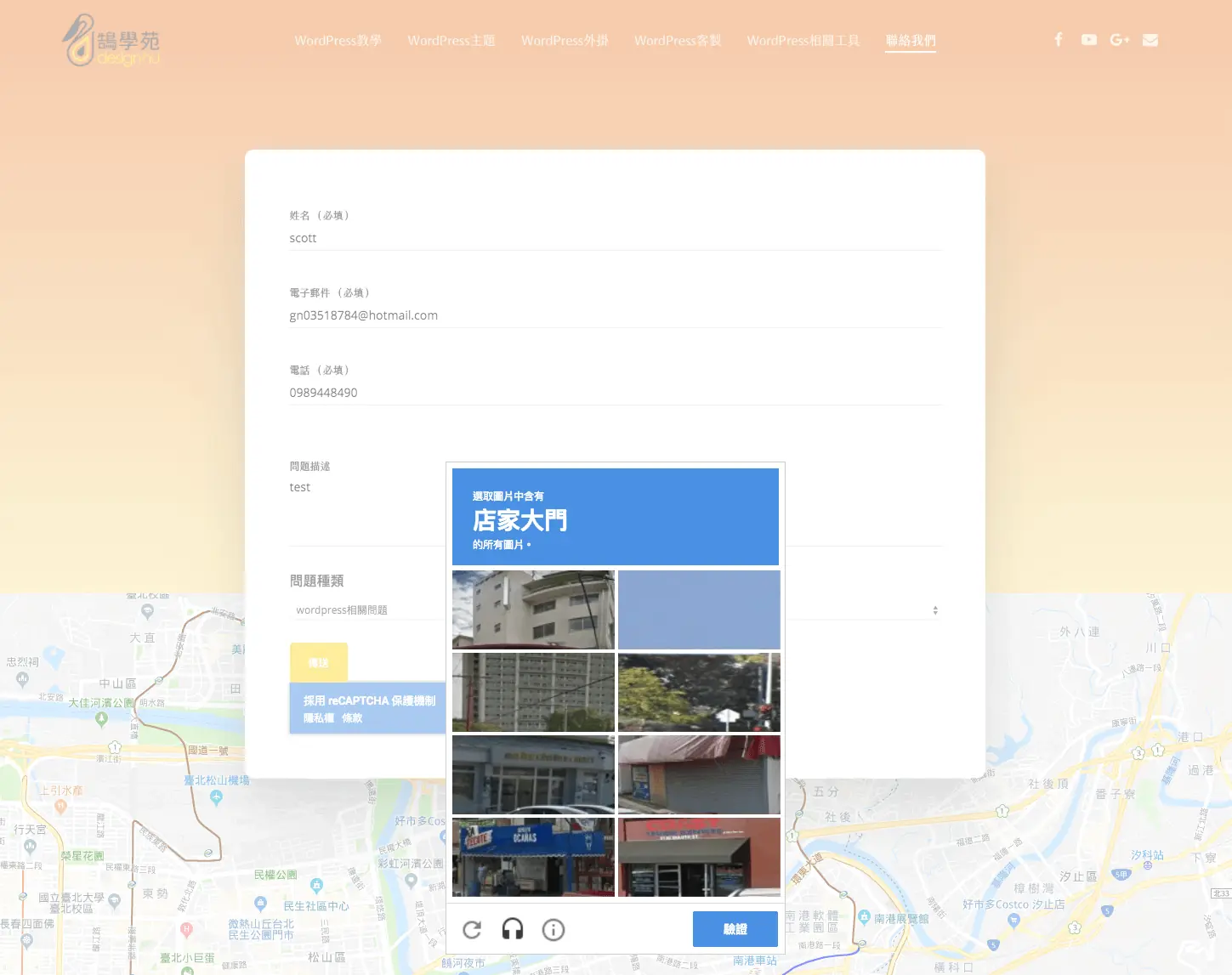
Task: Open the WordPress教學 menu item
Action: (338, 41)
